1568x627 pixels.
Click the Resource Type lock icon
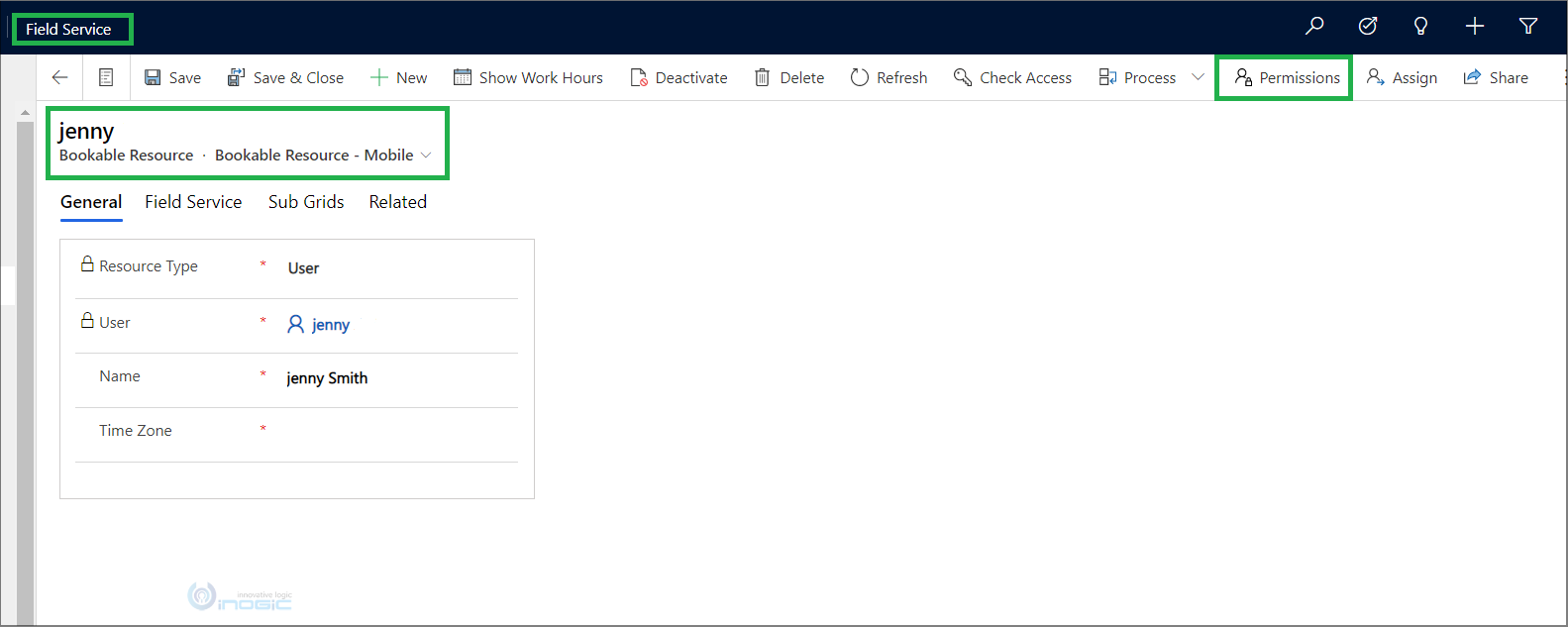[87, 263]
